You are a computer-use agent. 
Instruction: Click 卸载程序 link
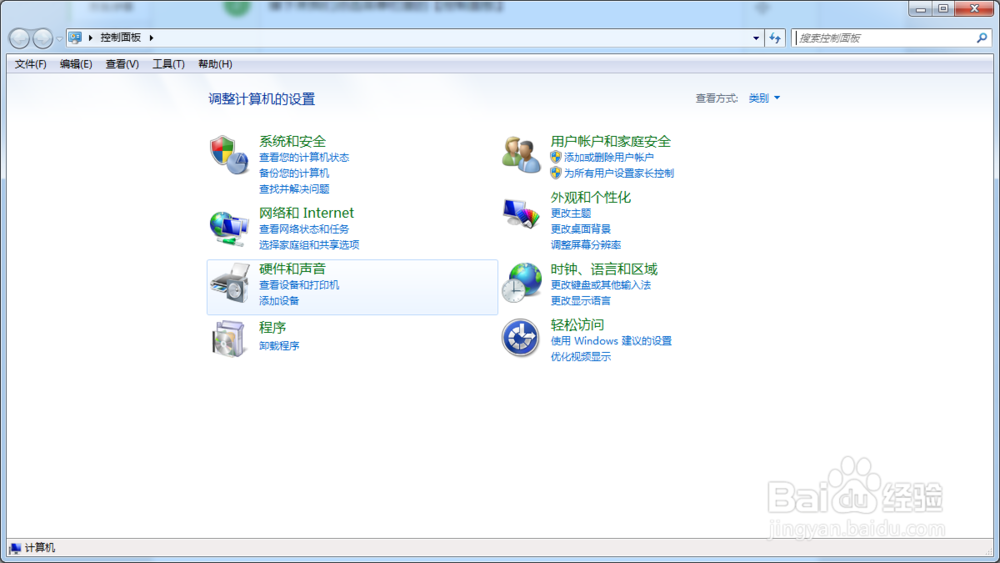[279, 346]
